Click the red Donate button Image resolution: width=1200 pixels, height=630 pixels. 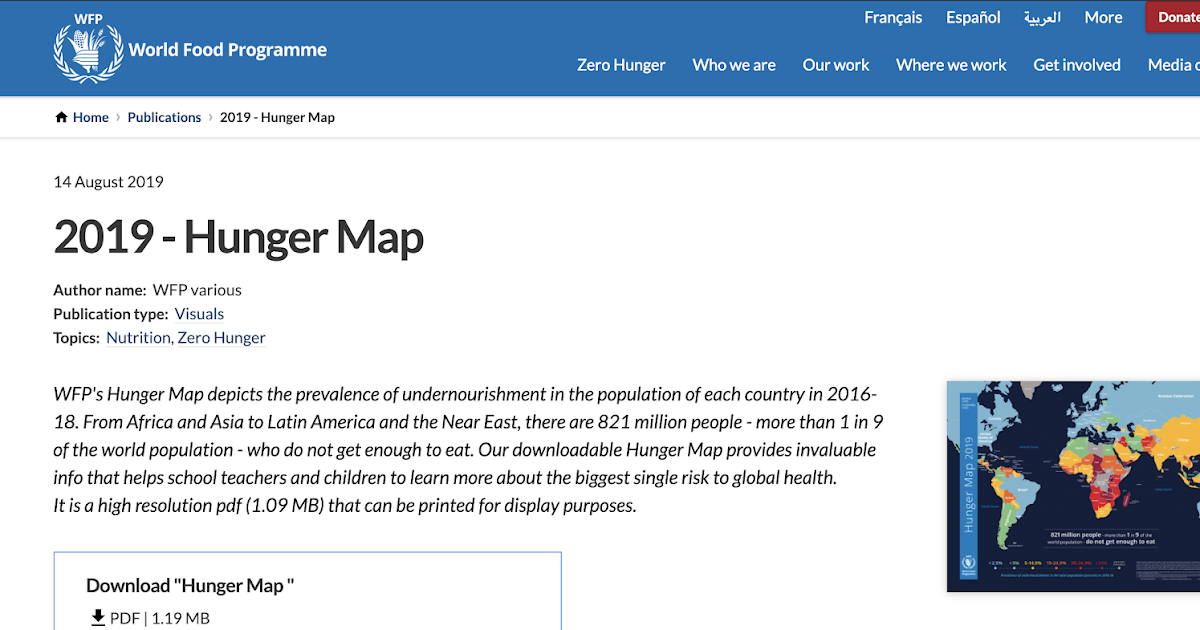[1178, 17]
